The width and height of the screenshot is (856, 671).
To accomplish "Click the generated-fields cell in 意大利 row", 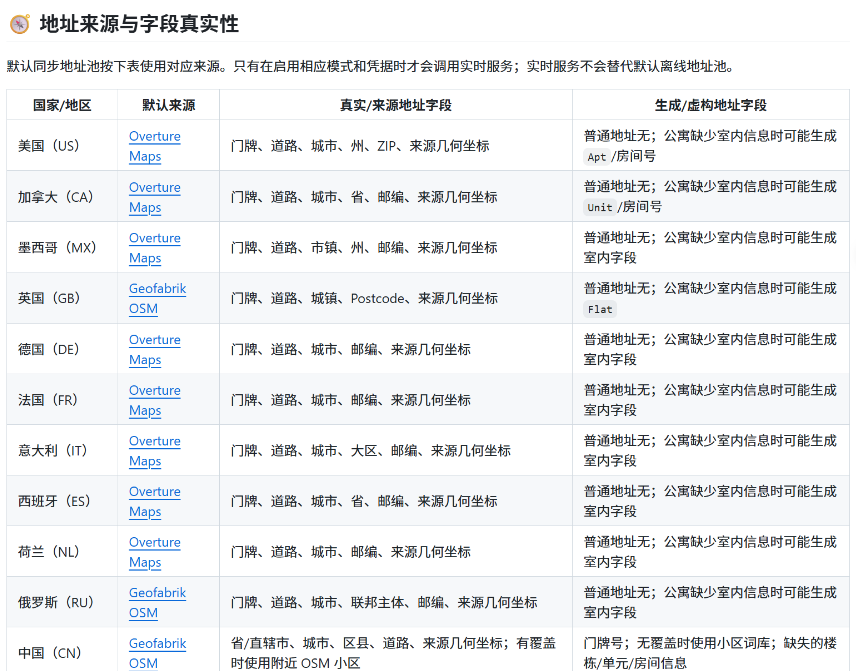I will [x=711, y=450].
